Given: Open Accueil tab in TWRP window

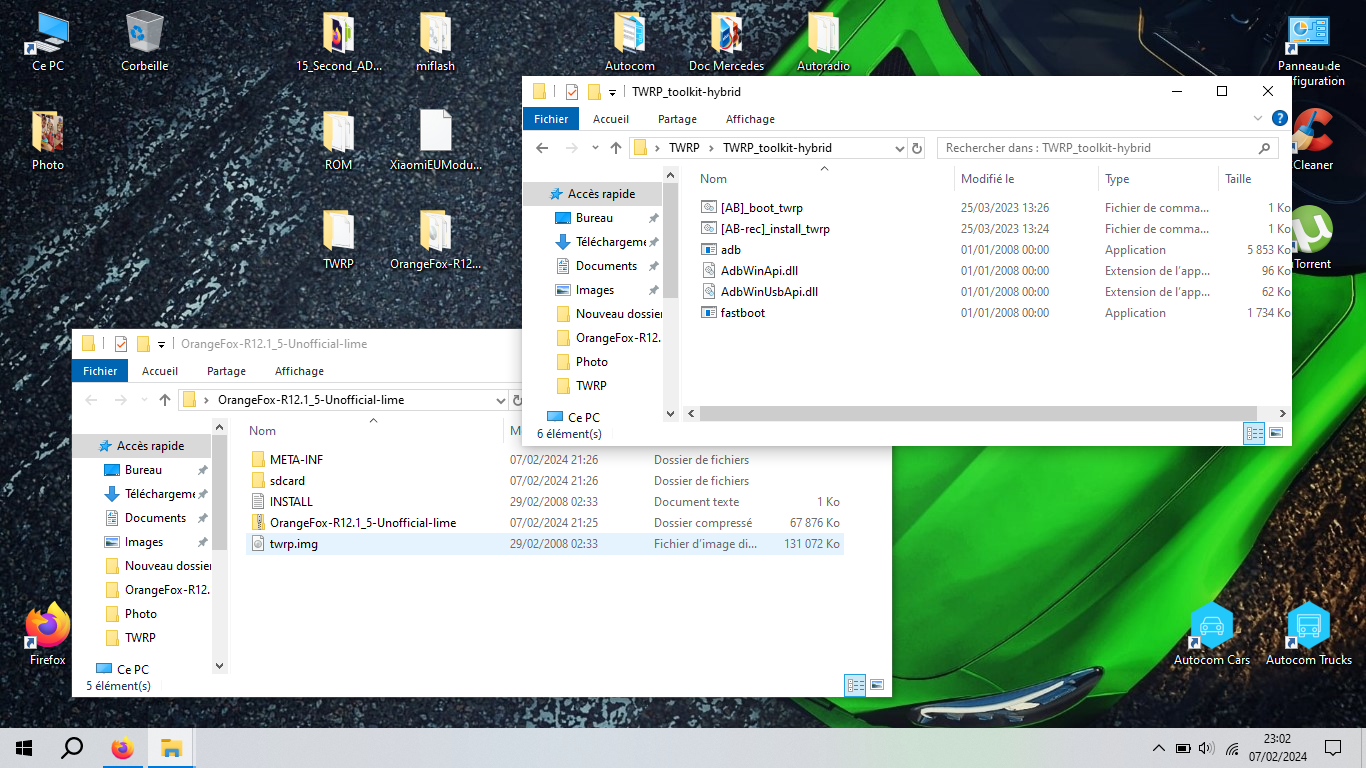Looking at the screenshot, I should [611, 118].
